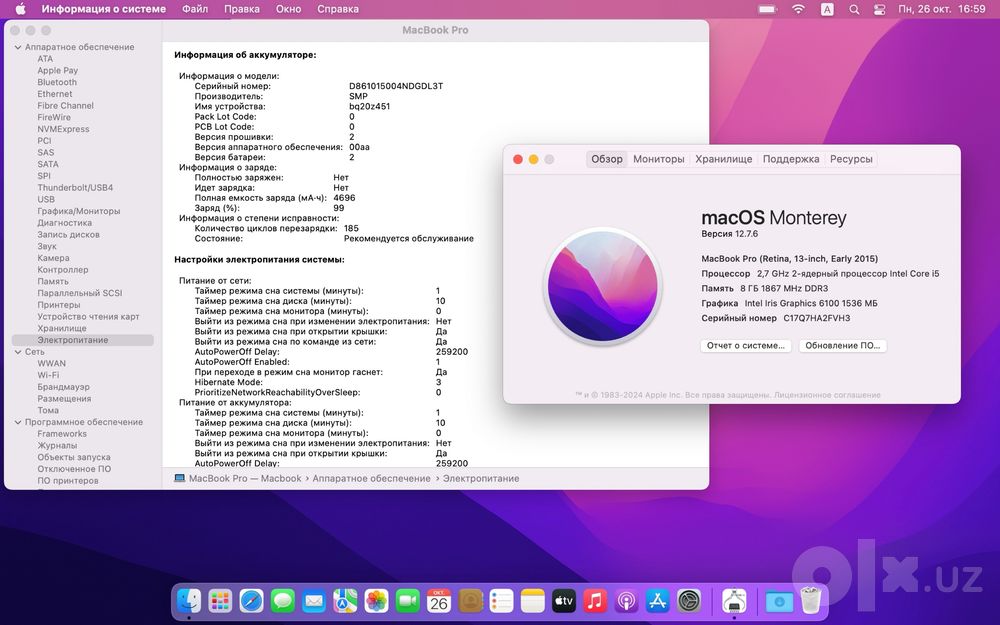The width and height of the screenshot is (1000, 625).
Task: Click the battery status icon
Action: 767,9
